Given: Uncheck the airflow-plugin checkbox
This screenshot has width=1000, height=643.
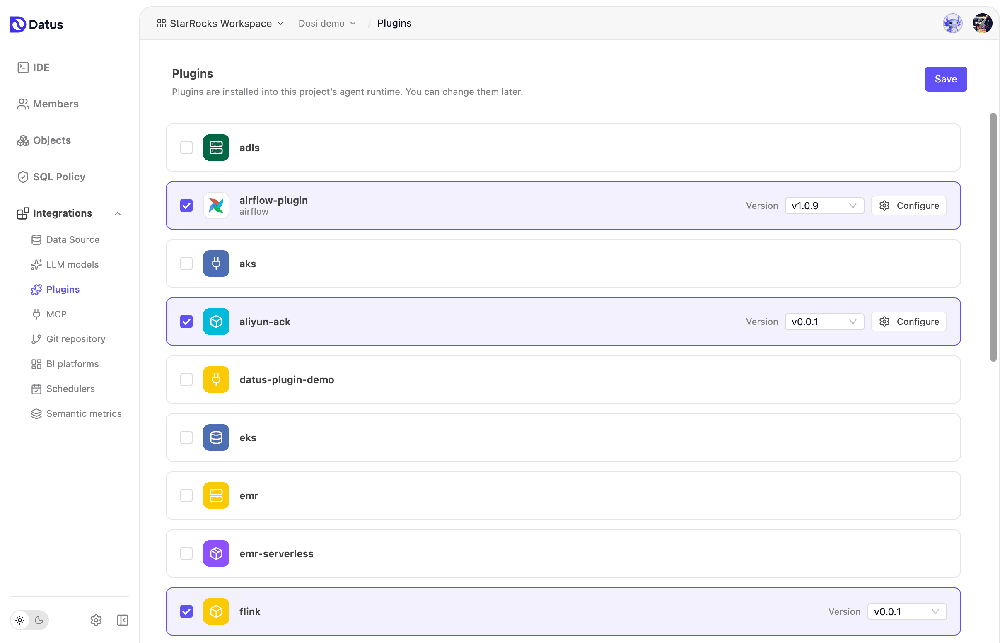Looking at the screenshot, I should (186, 206).
